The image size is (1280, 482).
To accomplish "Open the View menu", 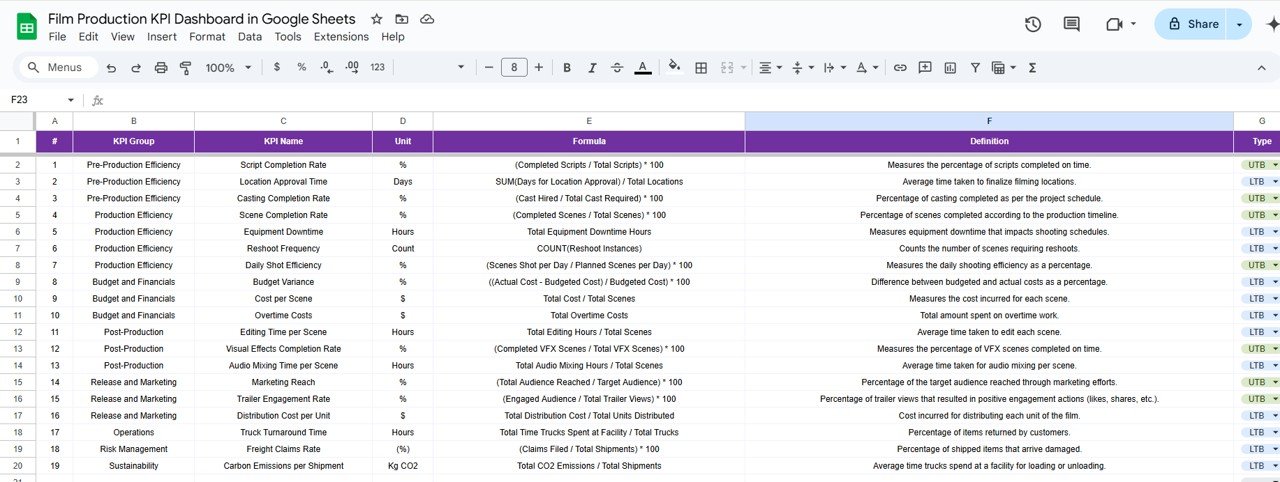I will click(123, 36).
